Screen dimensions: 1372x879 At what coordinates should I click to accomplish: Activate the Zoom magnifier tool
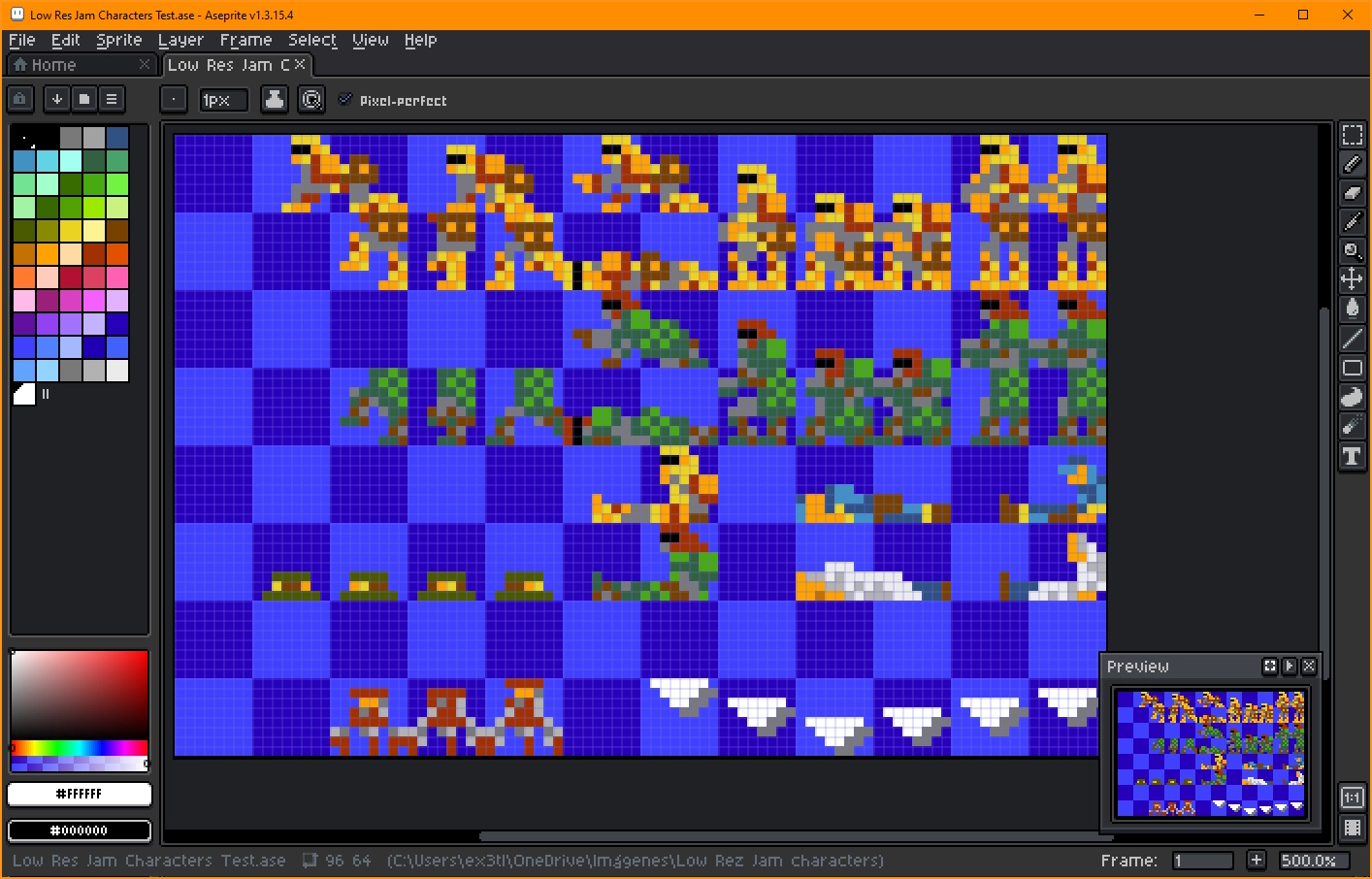[1352, 251]
